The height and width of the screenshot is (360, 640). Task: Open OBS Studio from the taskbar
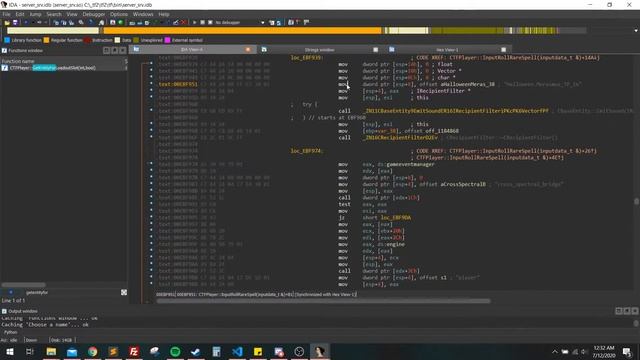pyautogui.click(x=299, y=351)
